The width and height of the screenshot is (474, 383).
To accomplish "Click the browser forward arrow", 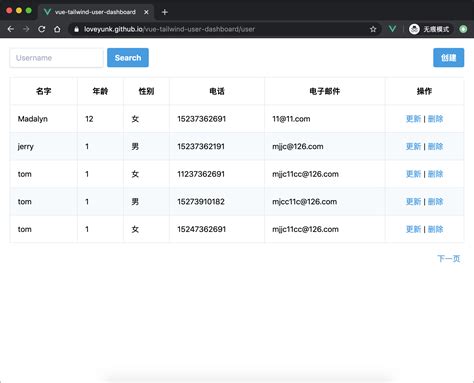I will point(26,29).
